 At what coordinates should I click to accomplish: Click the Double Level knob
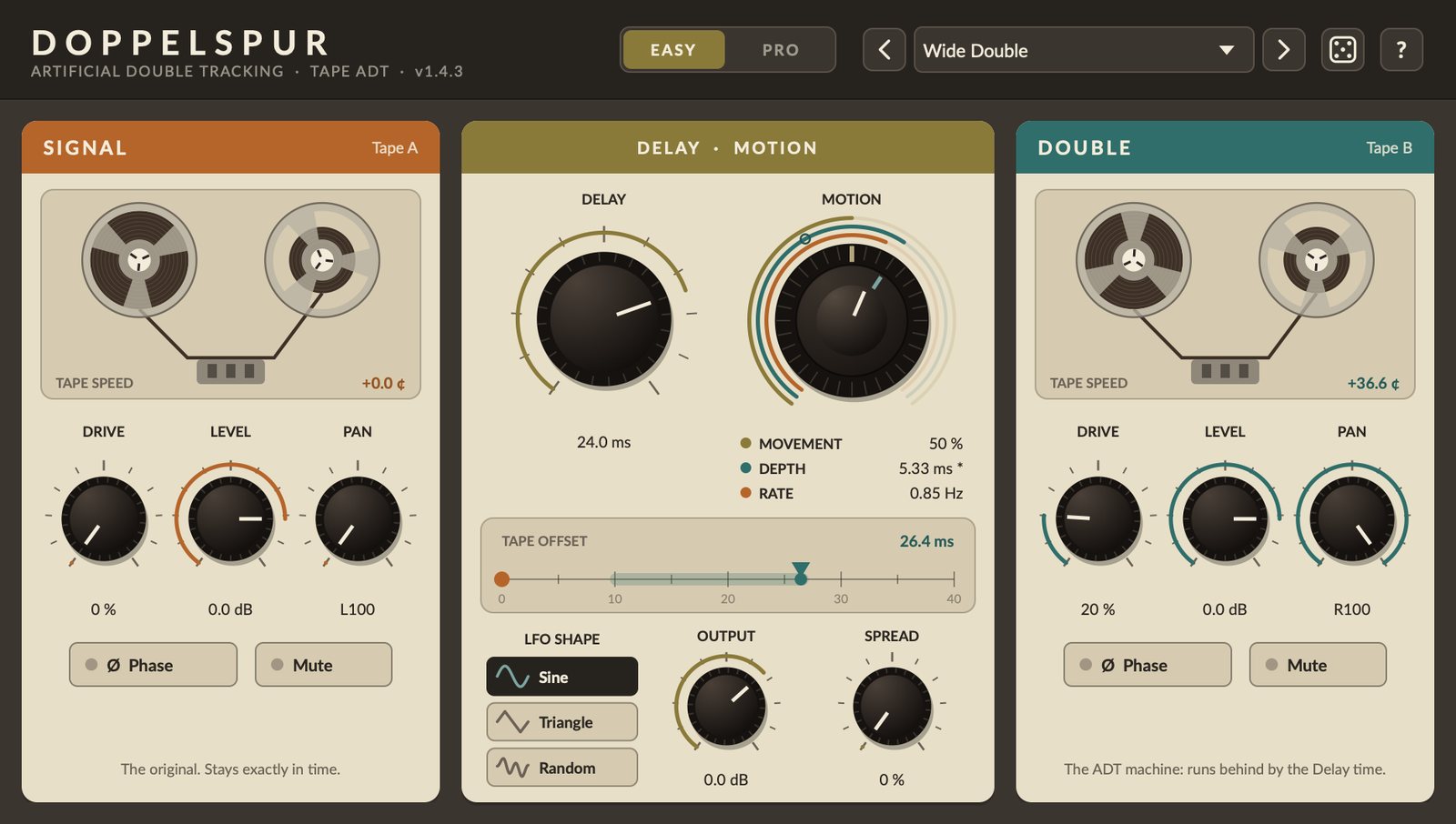(x=1225, y=519)
